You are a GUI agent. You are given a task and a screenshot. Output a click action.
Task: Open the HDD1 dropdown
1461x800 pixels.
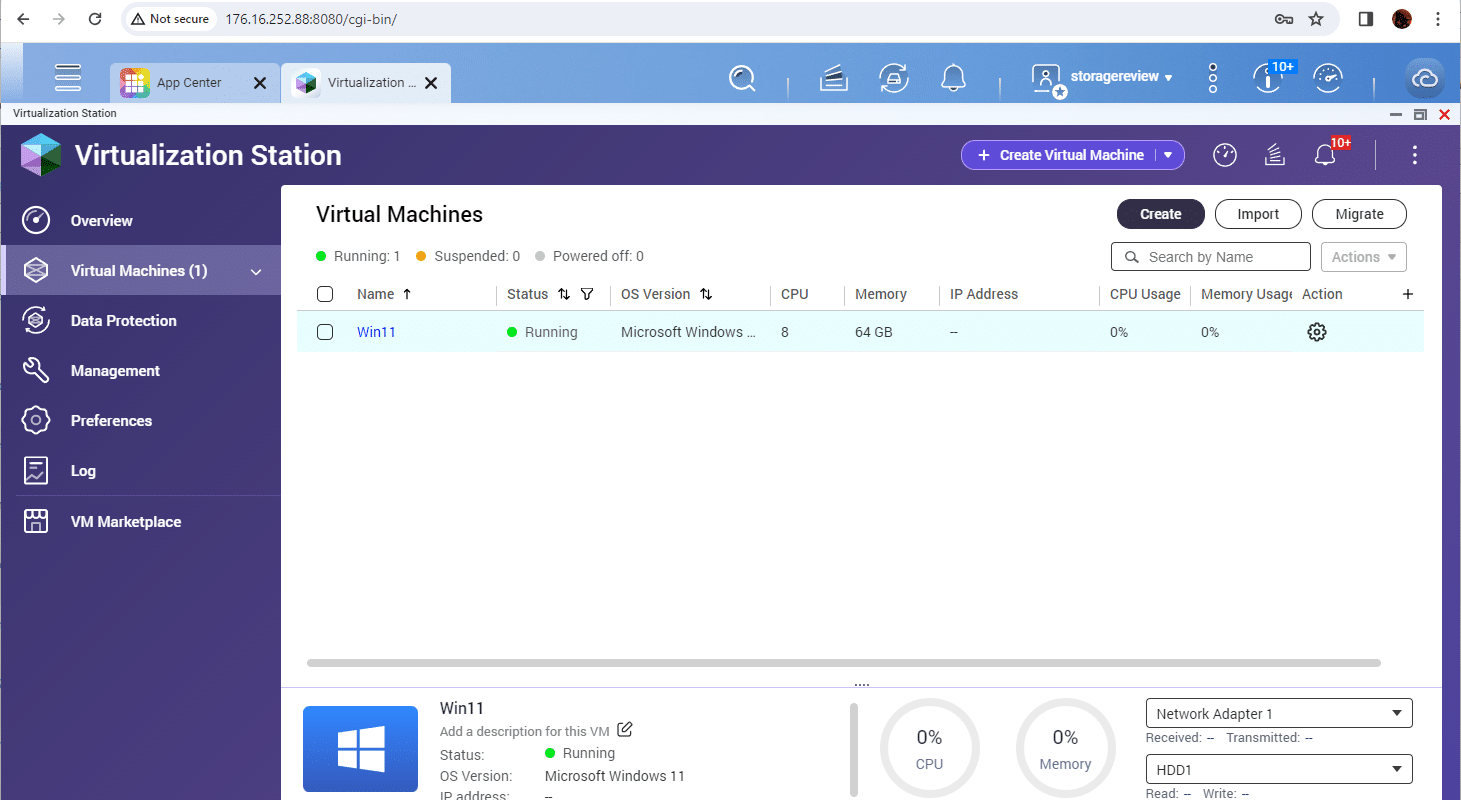(x=1279, y=769)
